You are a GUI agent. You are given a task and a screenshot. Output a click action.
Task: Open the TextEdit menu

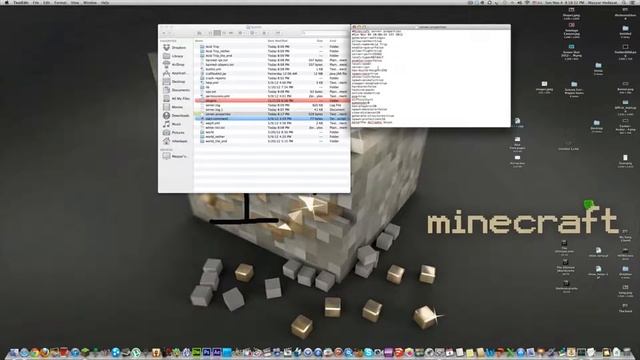pos(20,2)
